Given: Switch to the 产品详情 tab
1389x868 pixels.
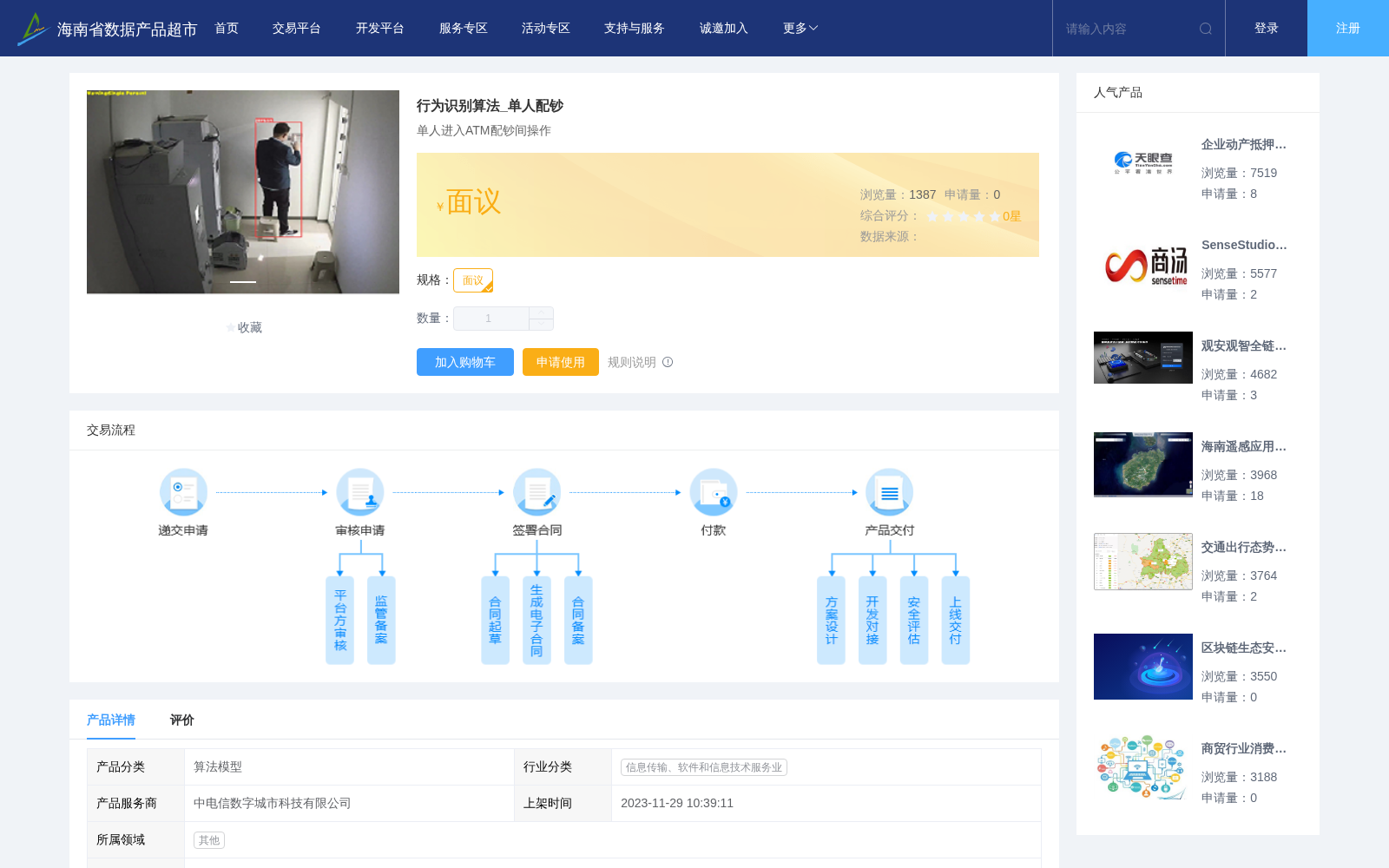Looking at the screenshot, I should 111,720.
